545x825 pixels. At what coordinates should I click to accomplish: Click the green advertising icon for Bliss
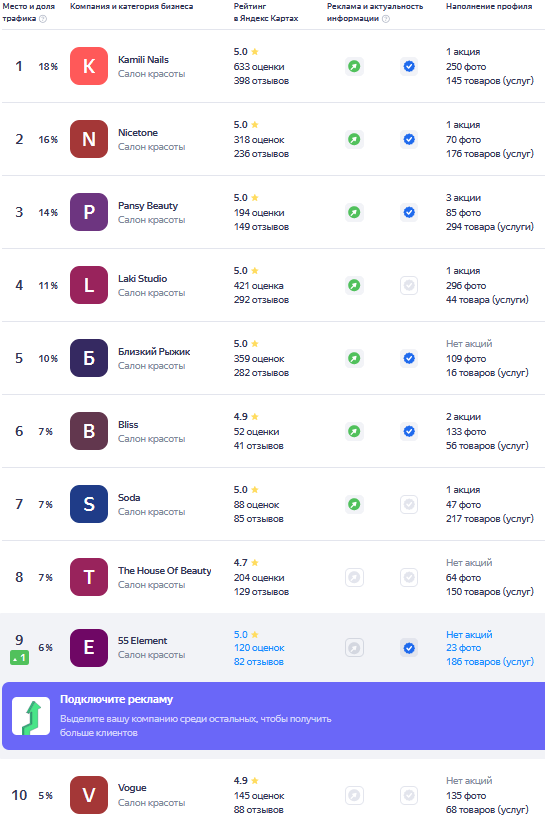[355, 431]
